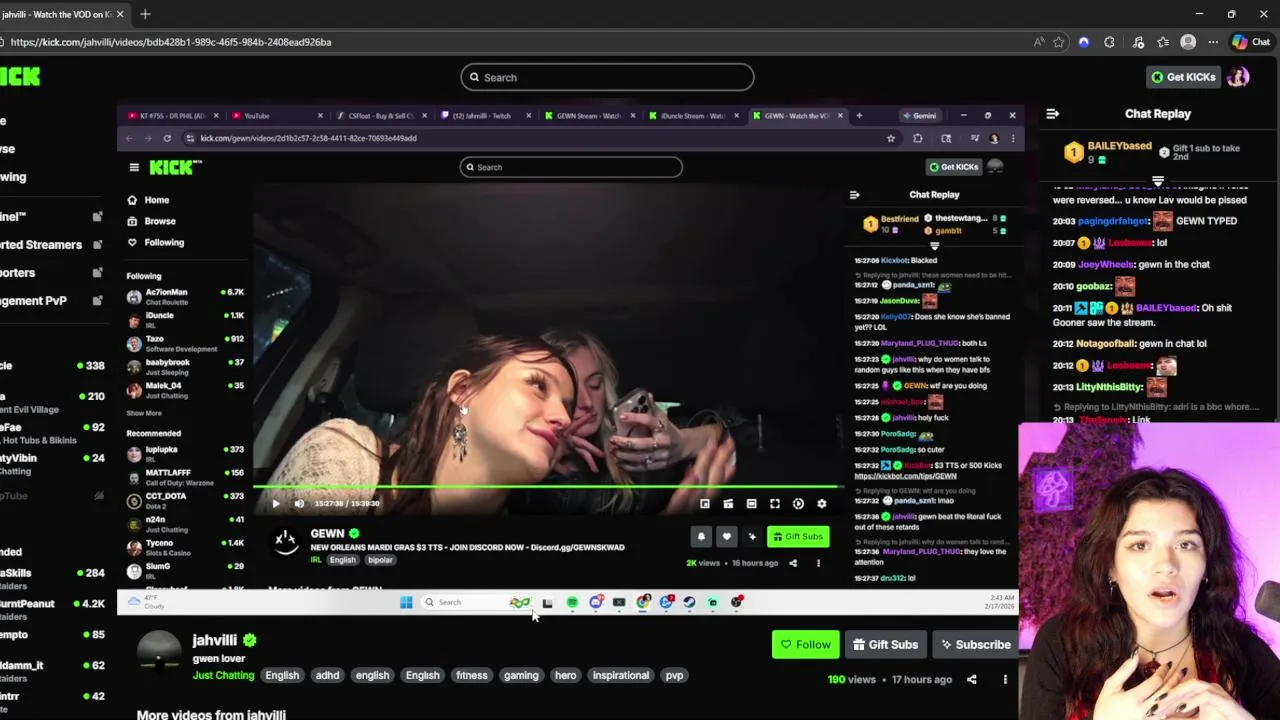This screenshot has width=1280, height=720.
Task: Select the gaming tag under jahvilli
Action: click(521, 675)
